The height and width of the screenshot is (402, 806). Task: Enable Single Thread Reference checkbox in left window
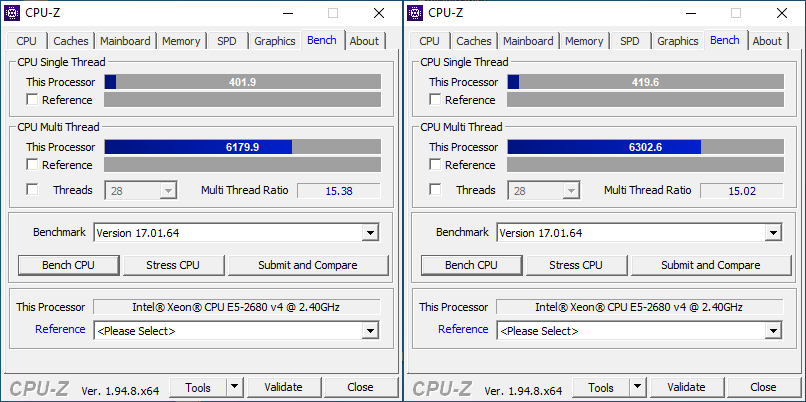(x=32, y=100)
